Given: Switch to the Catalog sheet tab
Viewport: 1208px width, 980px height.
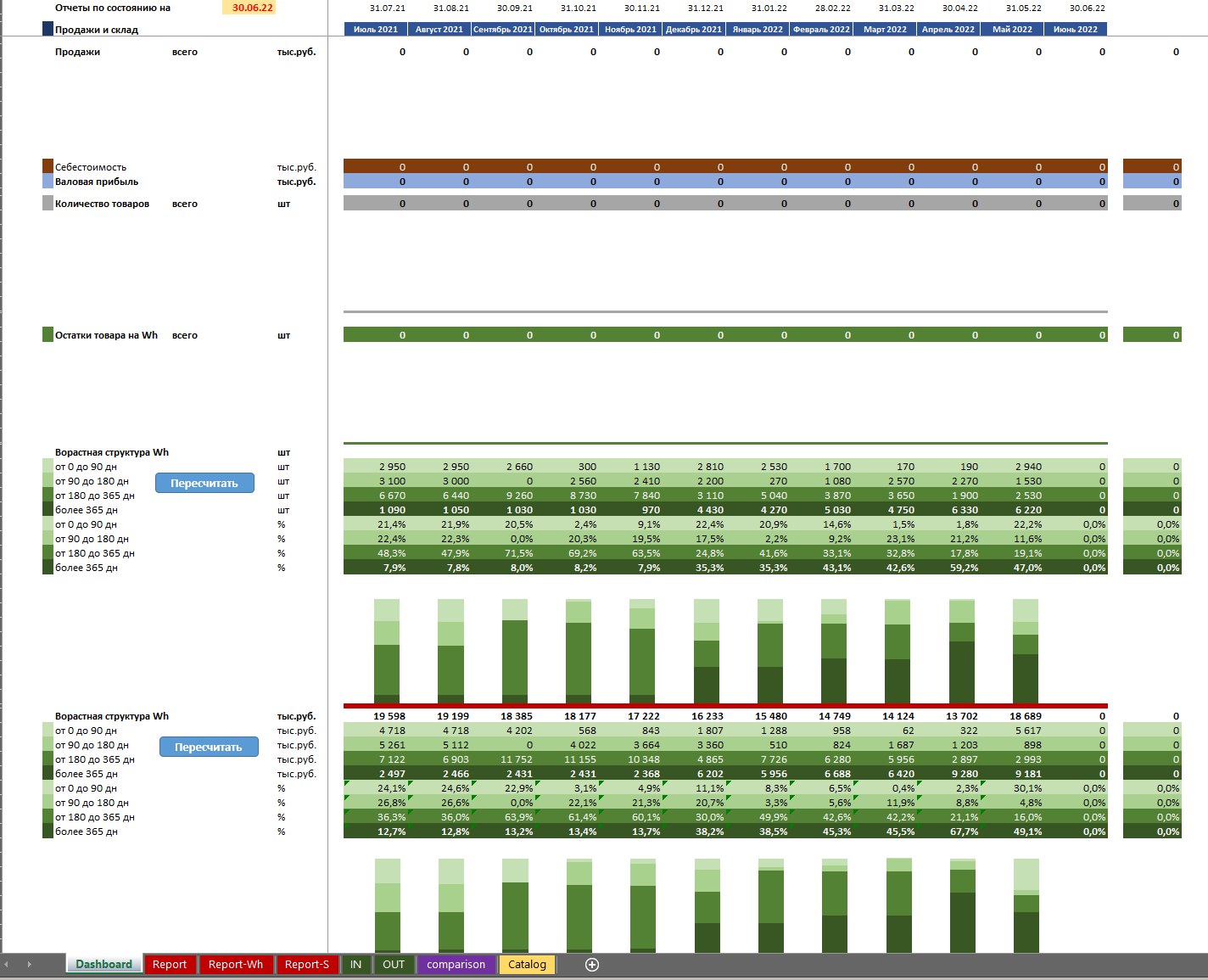Looking at the screenshot, I should 528,965.
